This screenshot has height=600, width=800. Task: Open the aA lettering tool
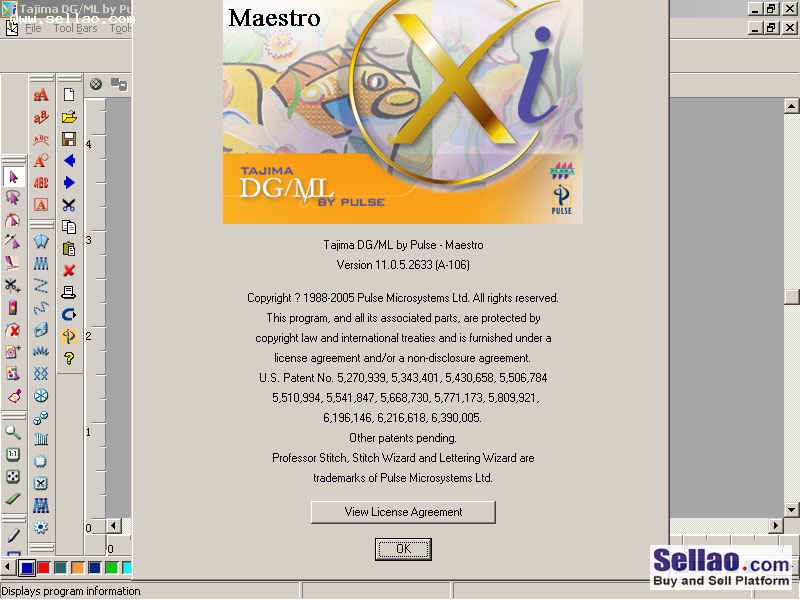41,95
